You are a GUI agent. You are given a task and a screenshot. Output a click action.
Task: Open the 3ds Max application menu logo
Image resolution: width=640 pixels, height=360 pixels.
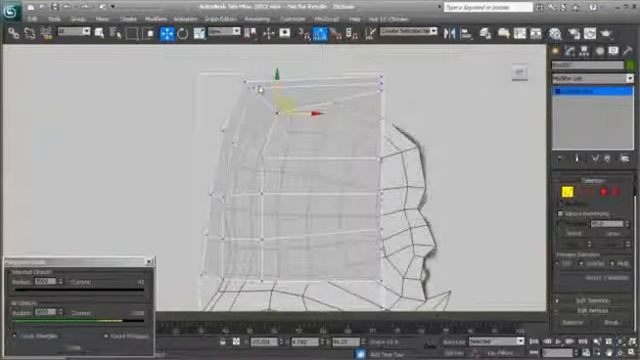tap(10, 11)
